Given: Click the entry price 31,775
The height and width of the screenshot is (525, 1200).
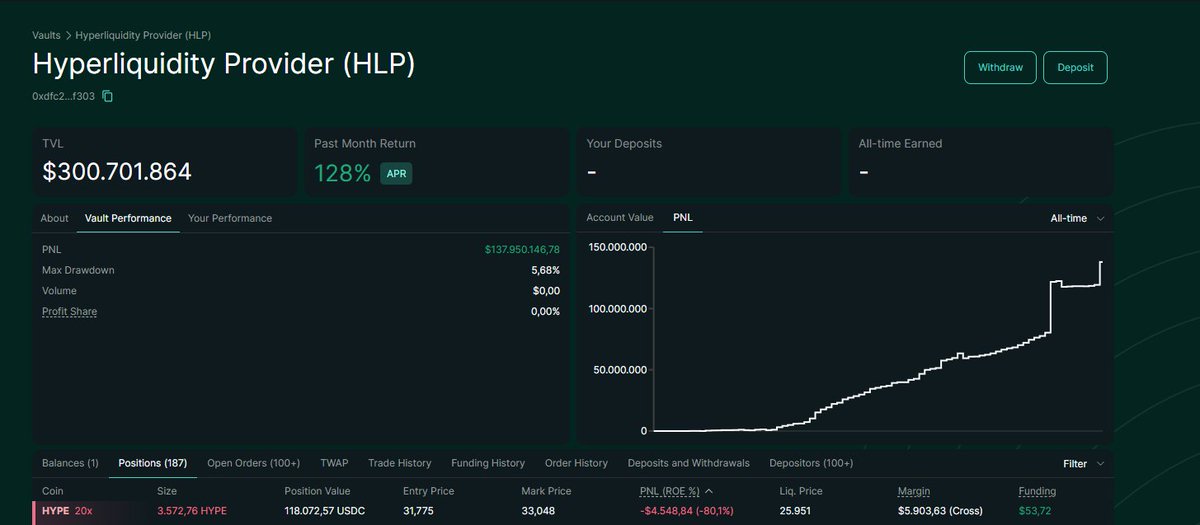Looking at the screenshot, I should pyautogui.click(x=420, y=511).
